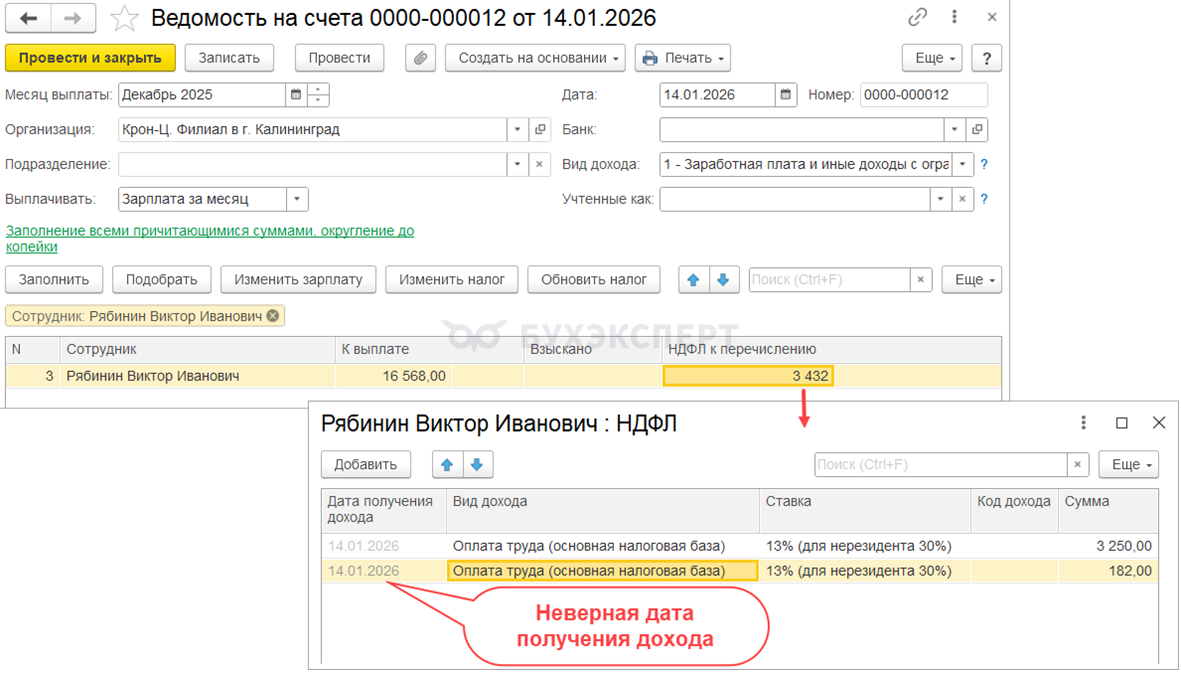Expand the Выплачивать dropdown list
1181x673 pixels.
(297, 199)
